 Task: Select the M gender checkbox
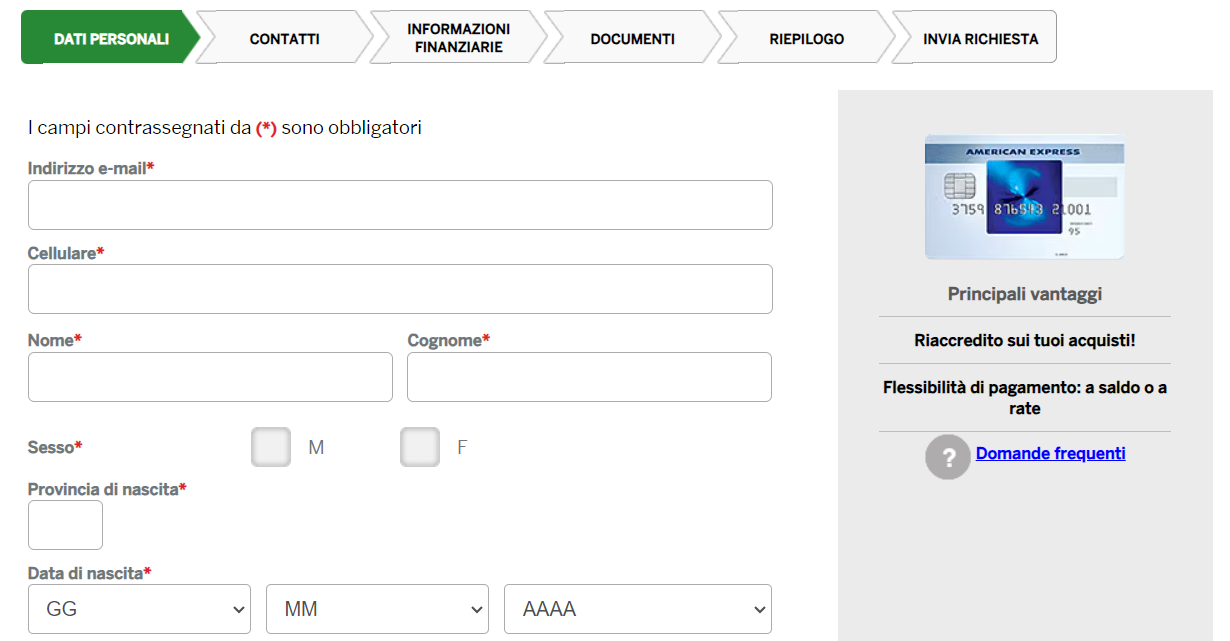click(x=271, y=447)
